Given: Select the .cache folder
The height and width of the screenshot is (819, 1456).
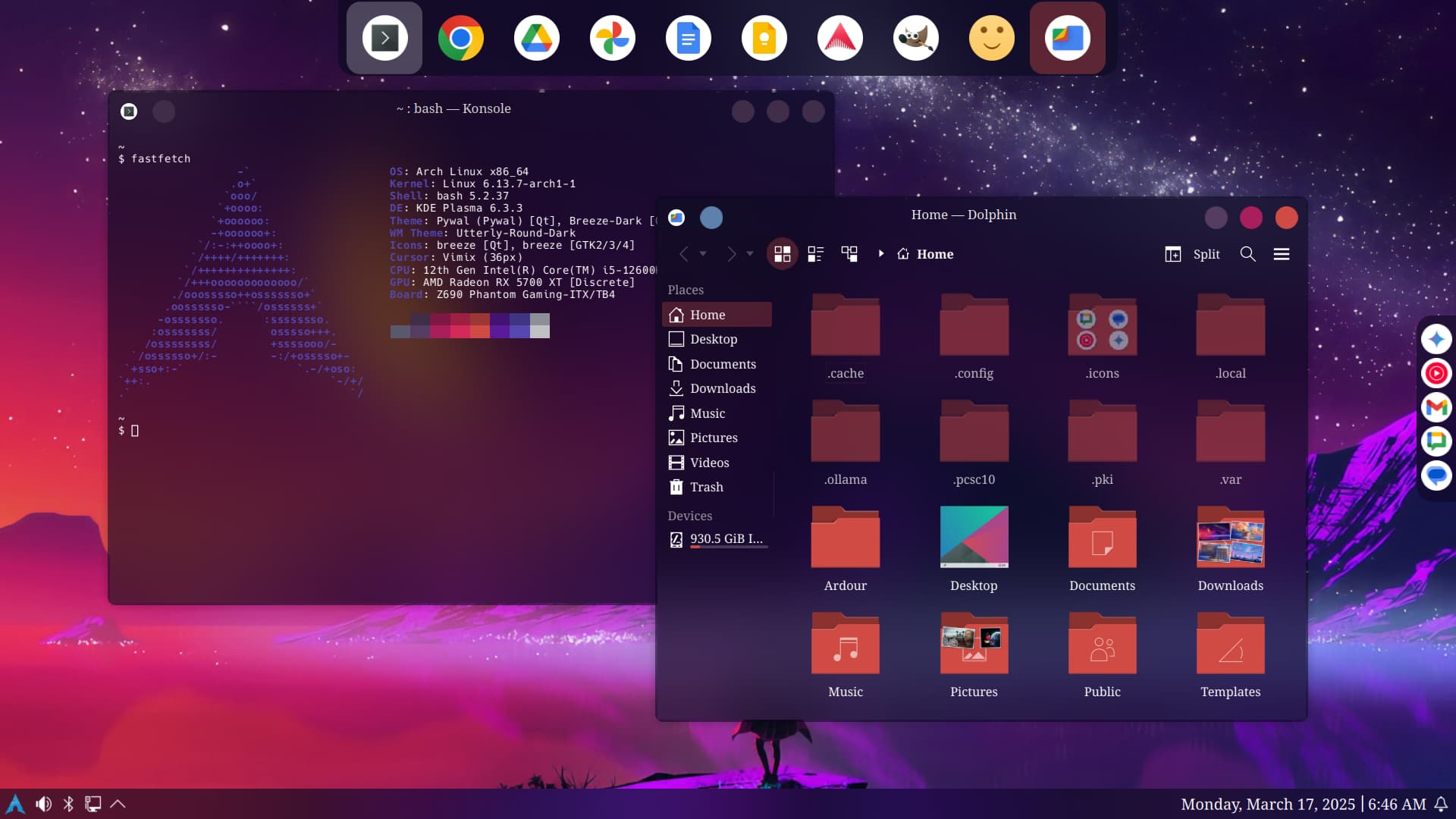Looking at the screenshot, I should point(846,337).
